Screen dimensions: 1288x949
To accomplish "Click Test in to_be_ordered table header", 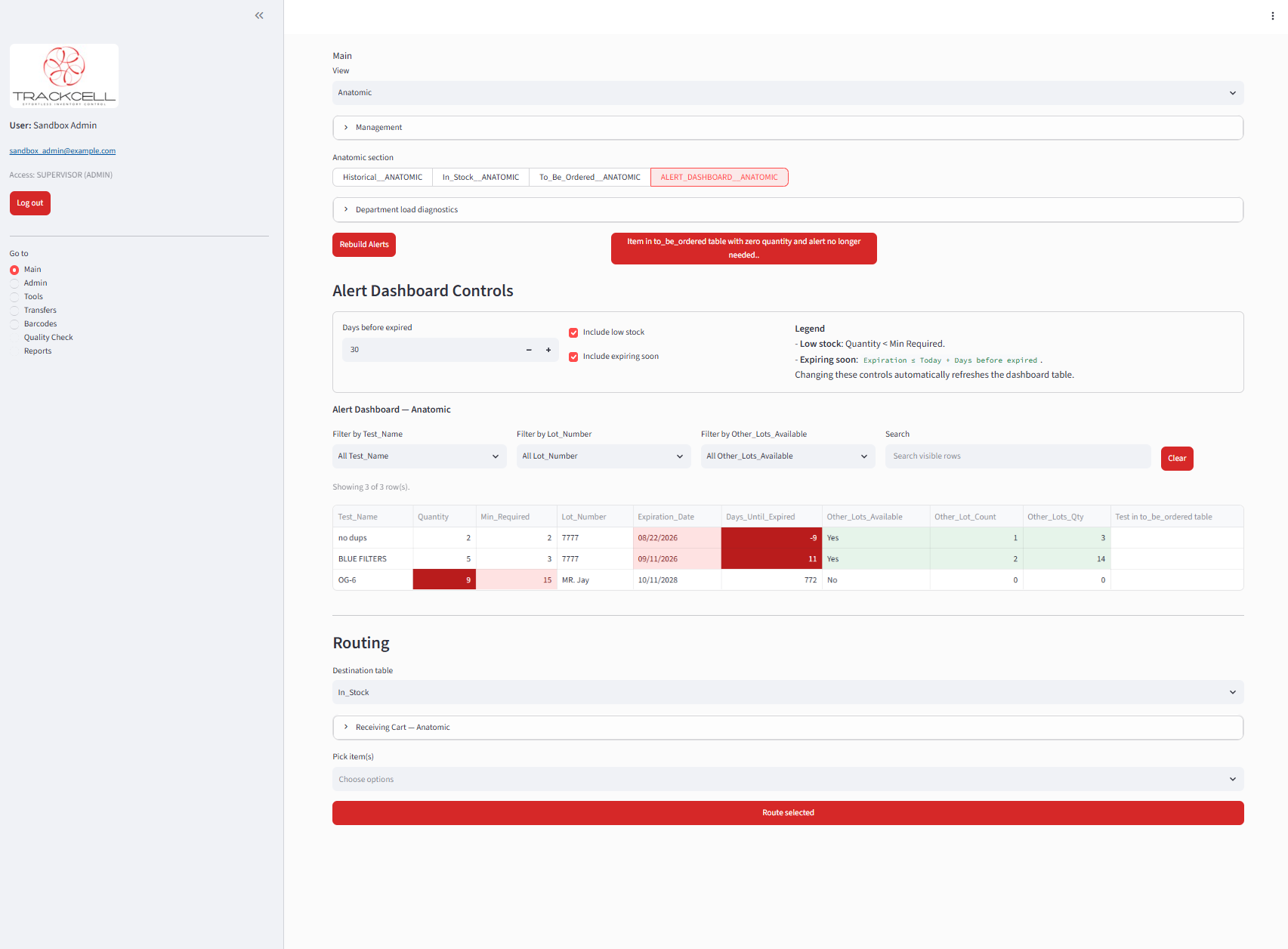I will (1177, 517).
